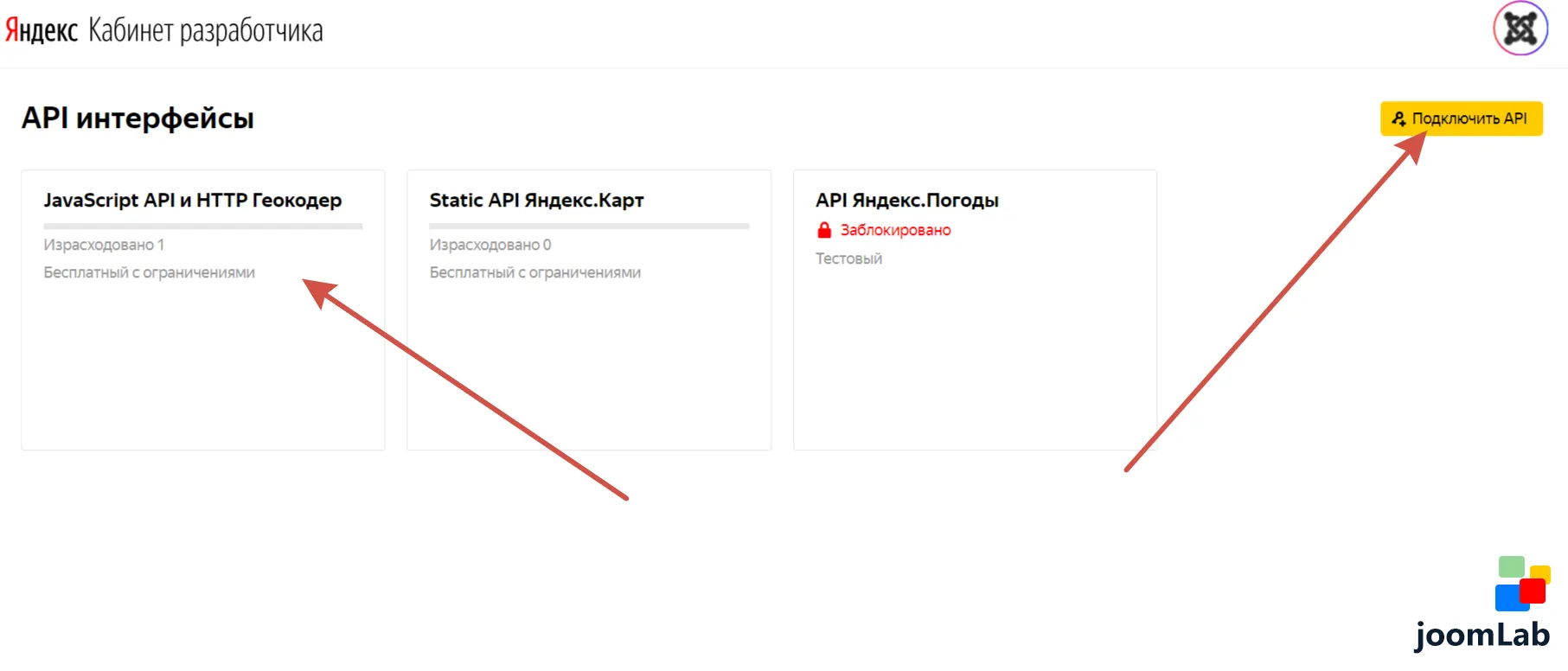Image resolution: width=1568 pixels, height=671 pixels.
Task: Click the Тестовый plan label
Action: 848,259
